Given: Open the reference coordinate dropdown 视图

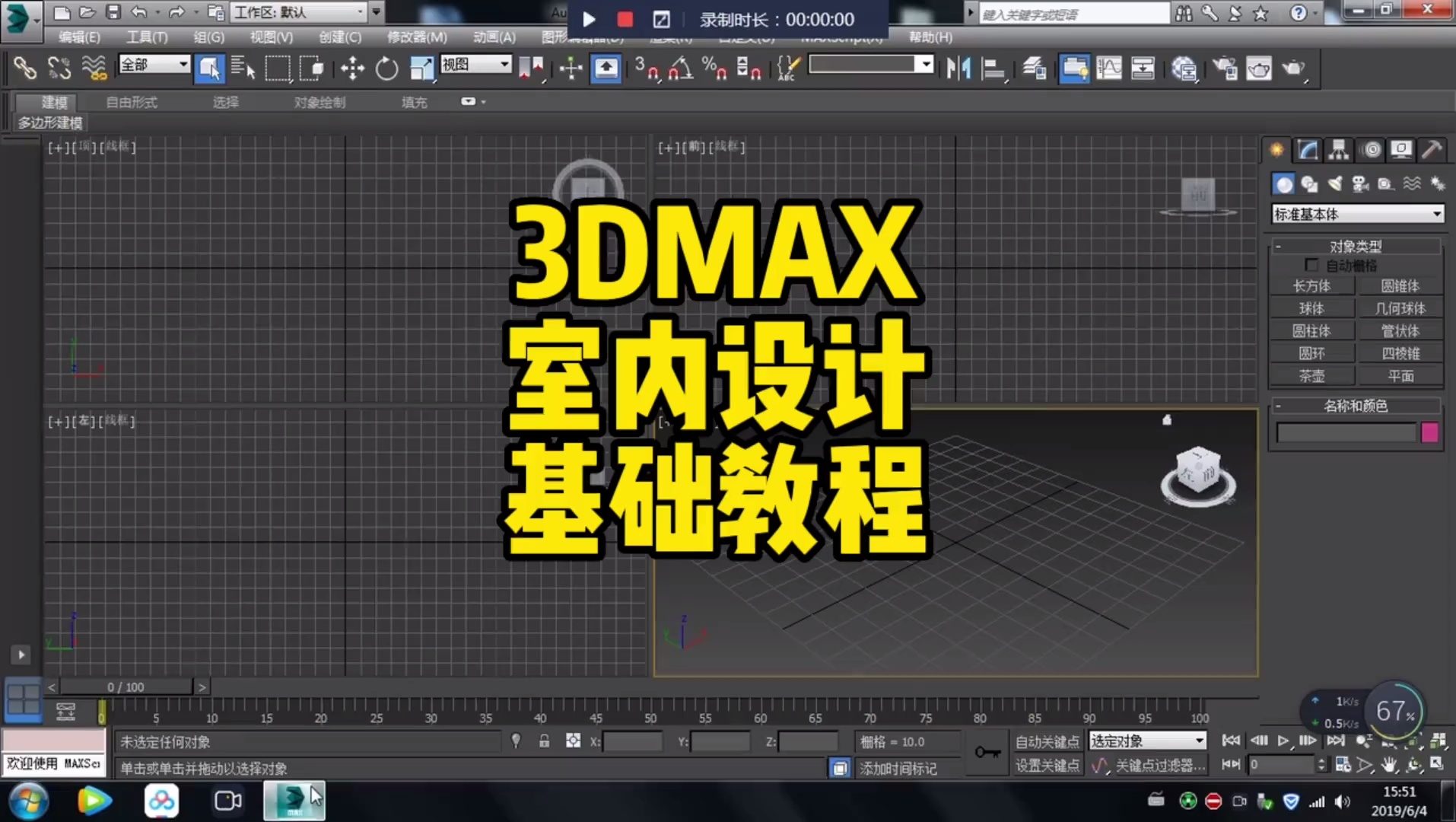Looking at the screenshot, I should click(476, 65).
